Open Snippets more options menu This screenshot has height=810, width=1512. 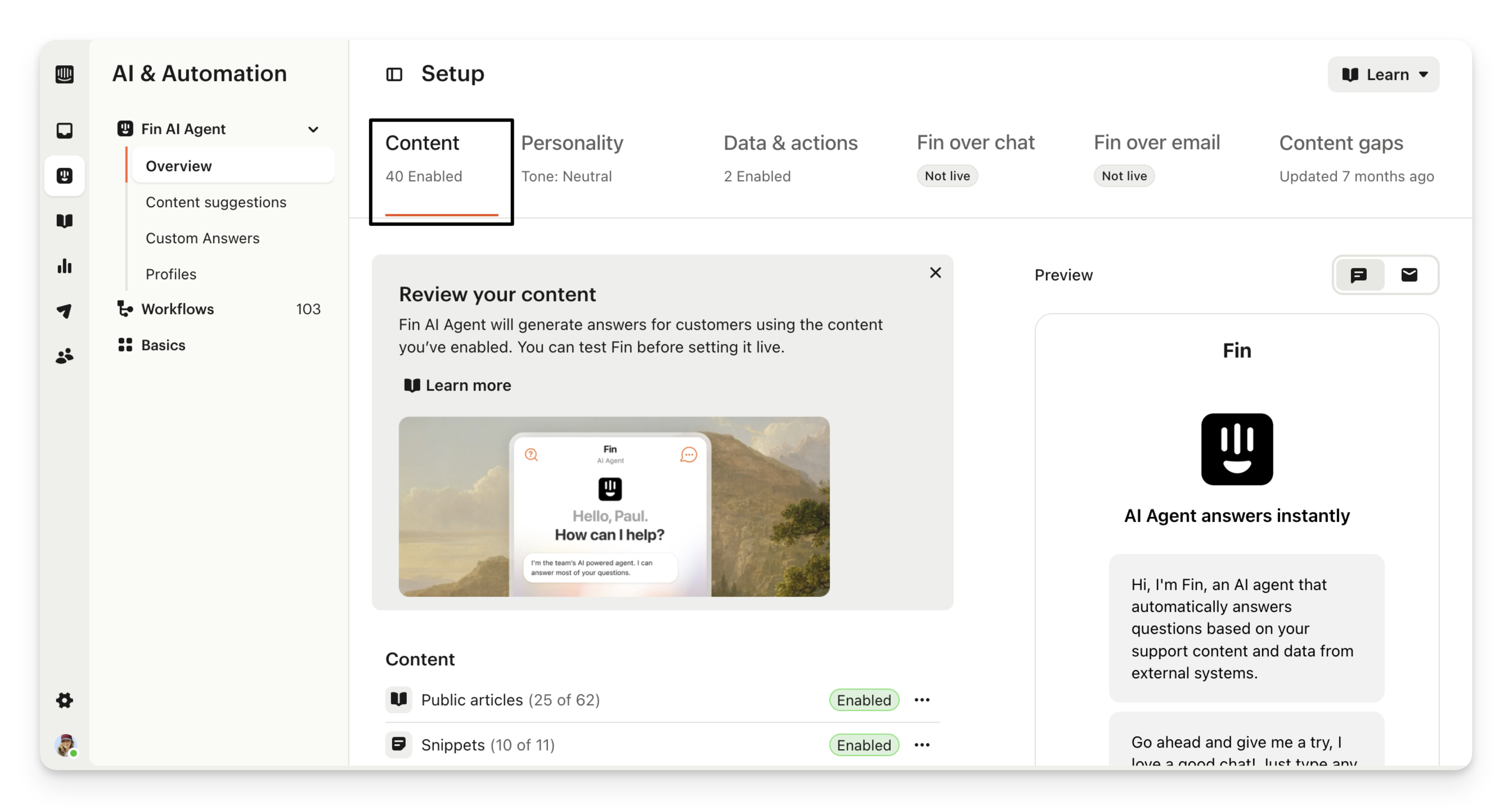click(922, 745)
